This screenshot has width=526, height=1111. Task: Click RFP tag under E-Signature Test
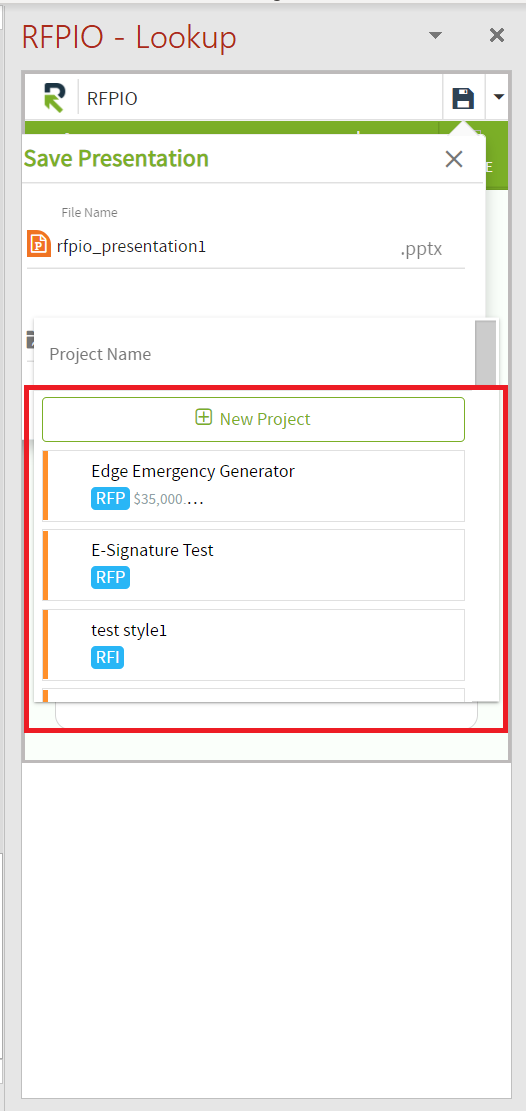(x=110, y=577)
